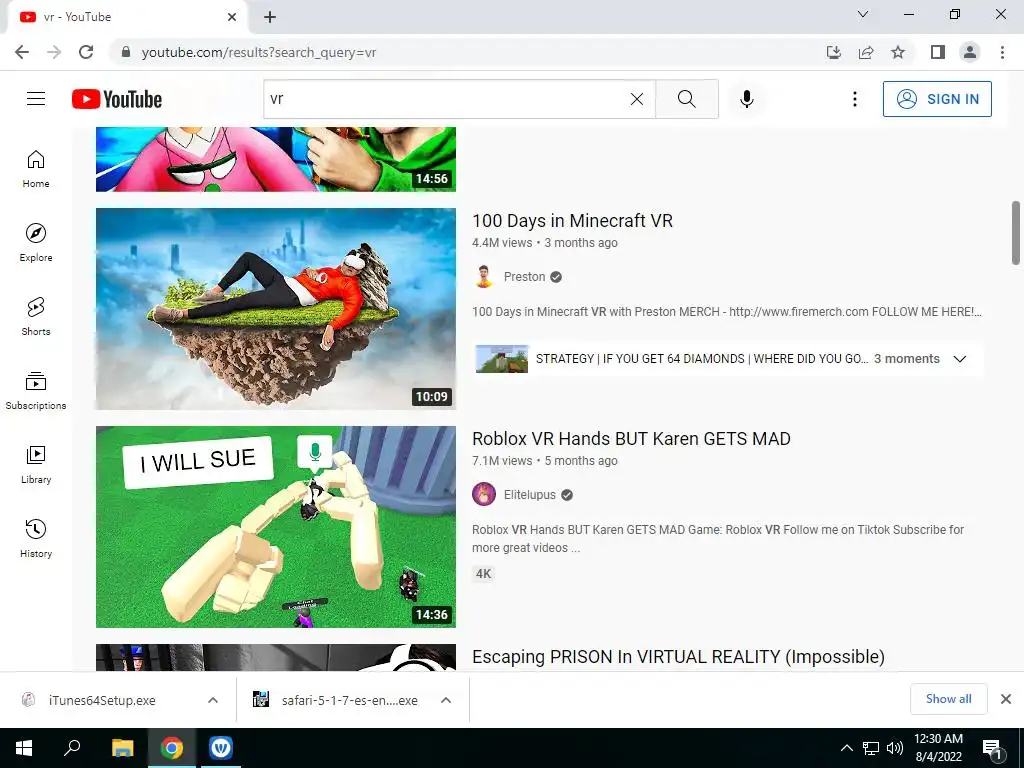Open network status icon in tray

coord(871,748)
